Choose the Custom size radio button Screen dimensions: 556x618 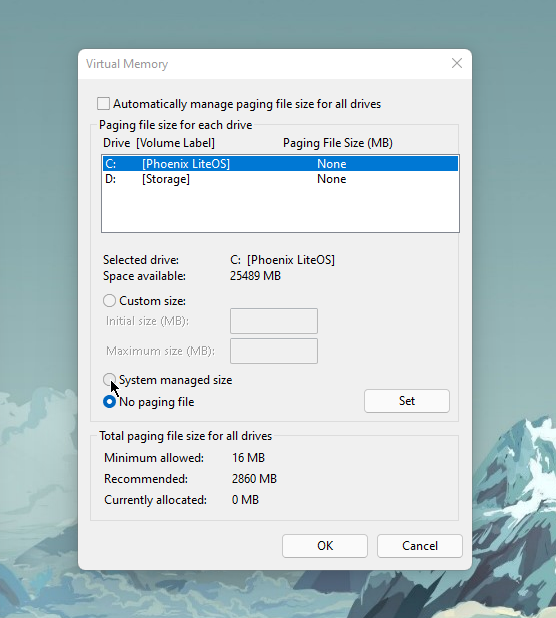pos(109,301)
